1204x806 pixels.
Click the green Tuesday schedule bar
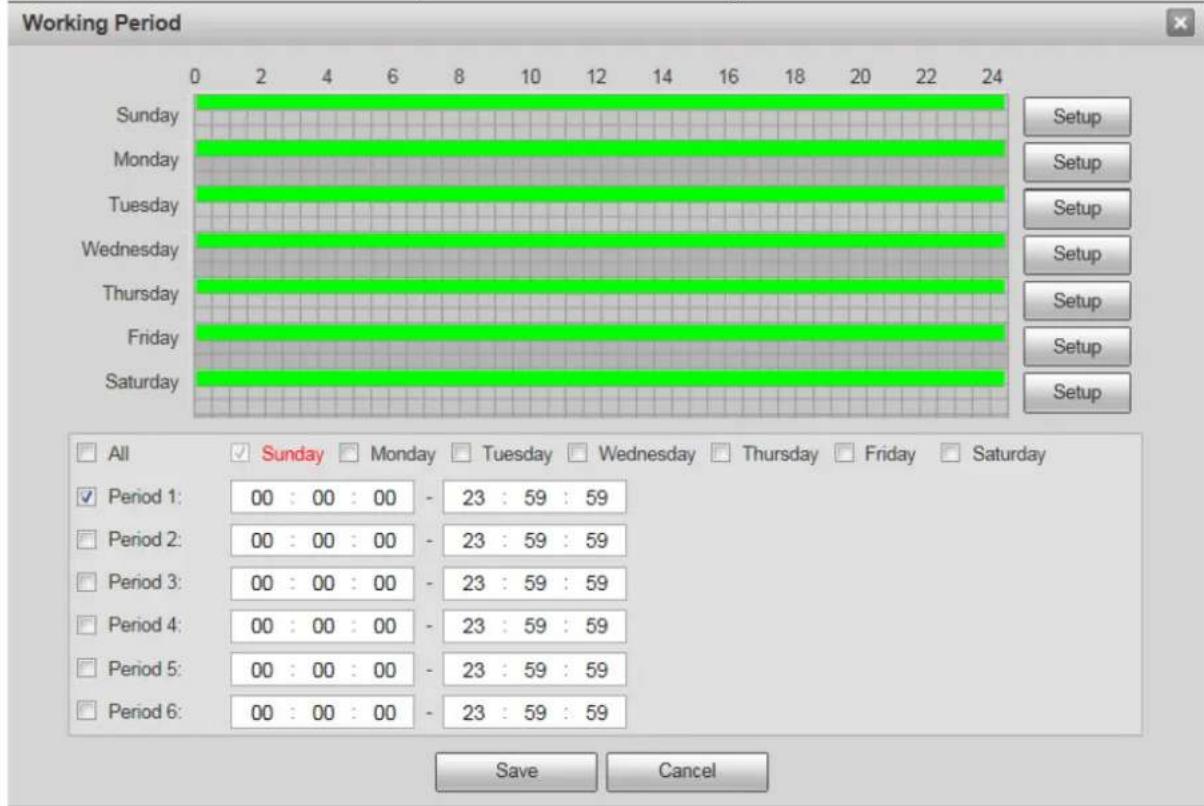[600, 194]
